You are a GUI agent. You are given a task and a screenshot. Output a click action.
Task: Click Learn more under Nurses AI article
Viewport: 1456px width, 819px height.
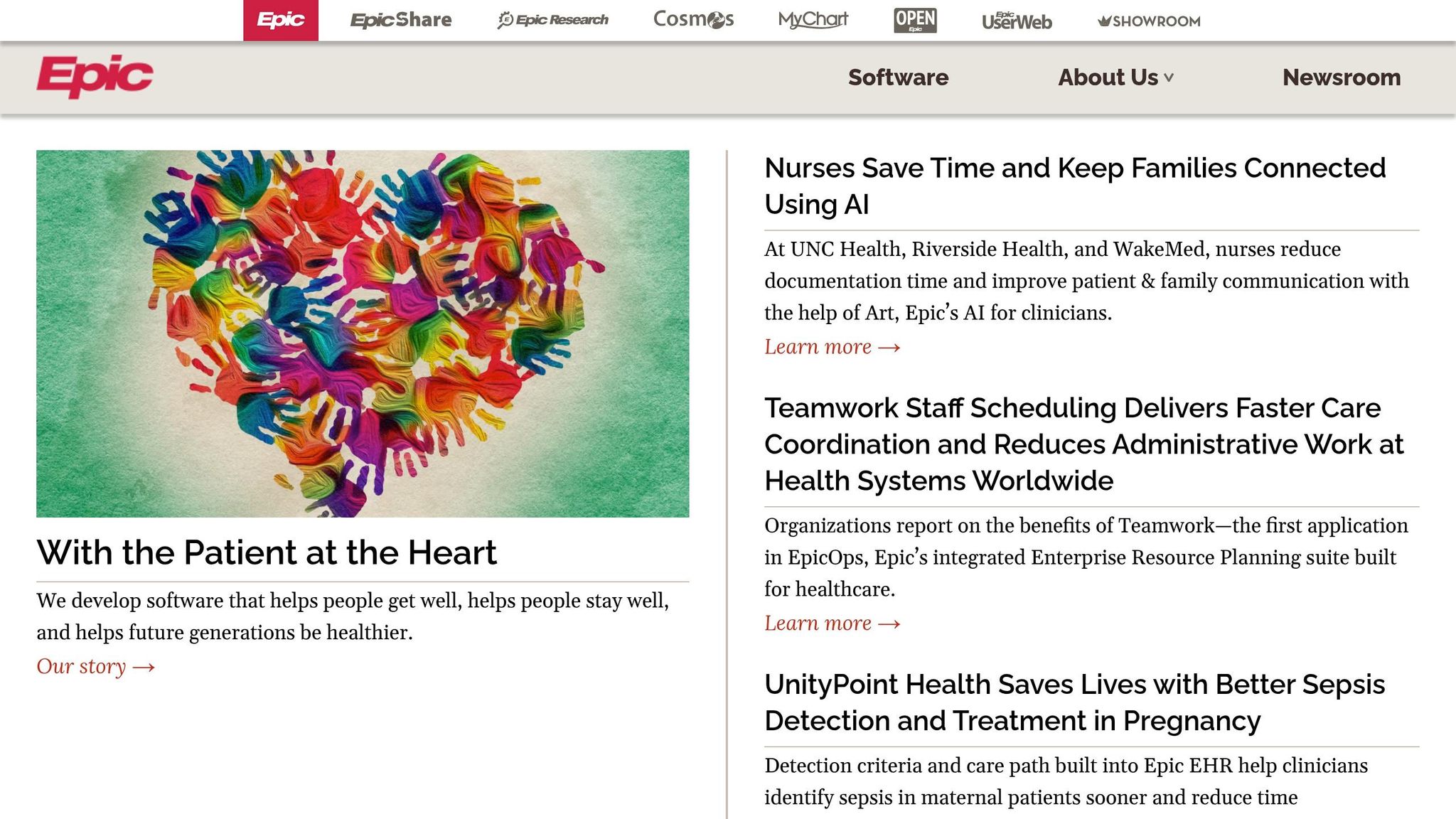[833, 347]
